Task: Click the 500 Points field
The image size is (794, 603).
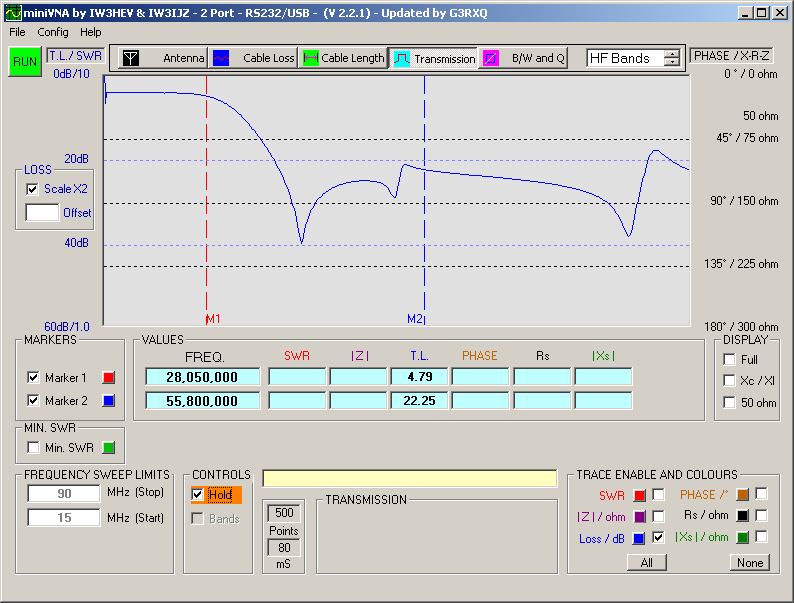Action: [284, 513]
